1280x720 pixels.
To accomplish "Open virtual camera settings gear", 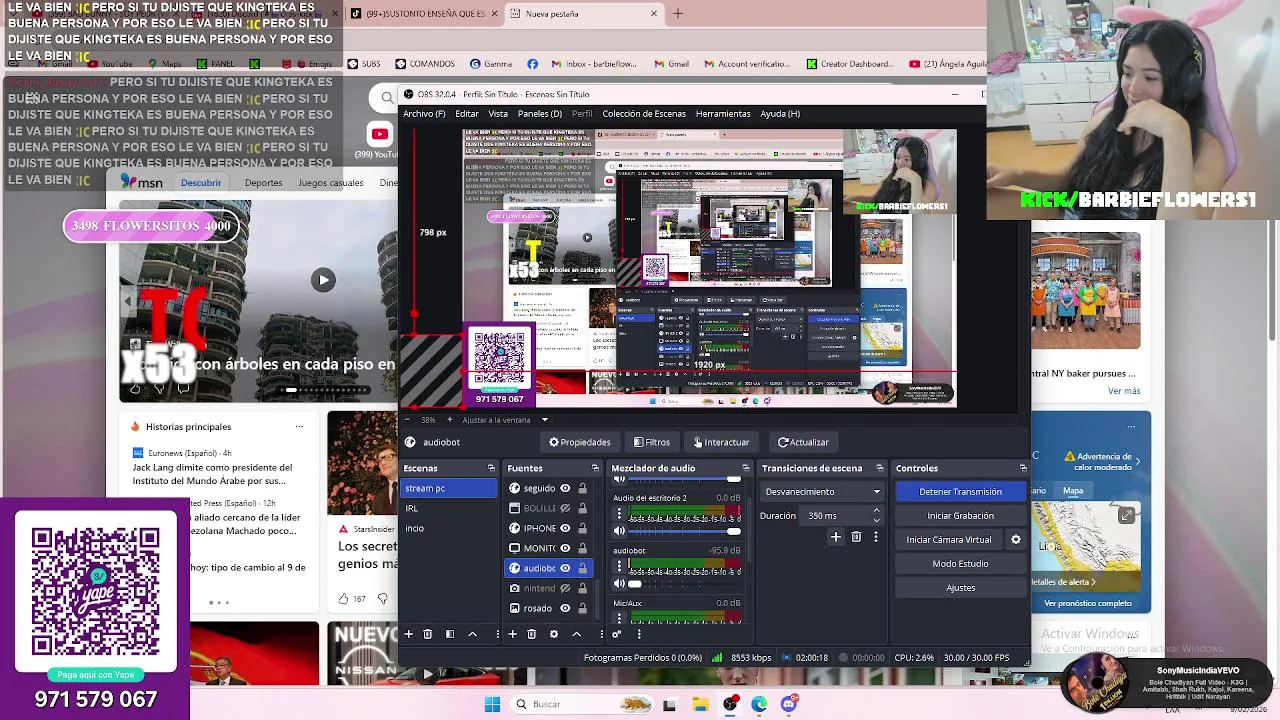I will [1016, 540].
